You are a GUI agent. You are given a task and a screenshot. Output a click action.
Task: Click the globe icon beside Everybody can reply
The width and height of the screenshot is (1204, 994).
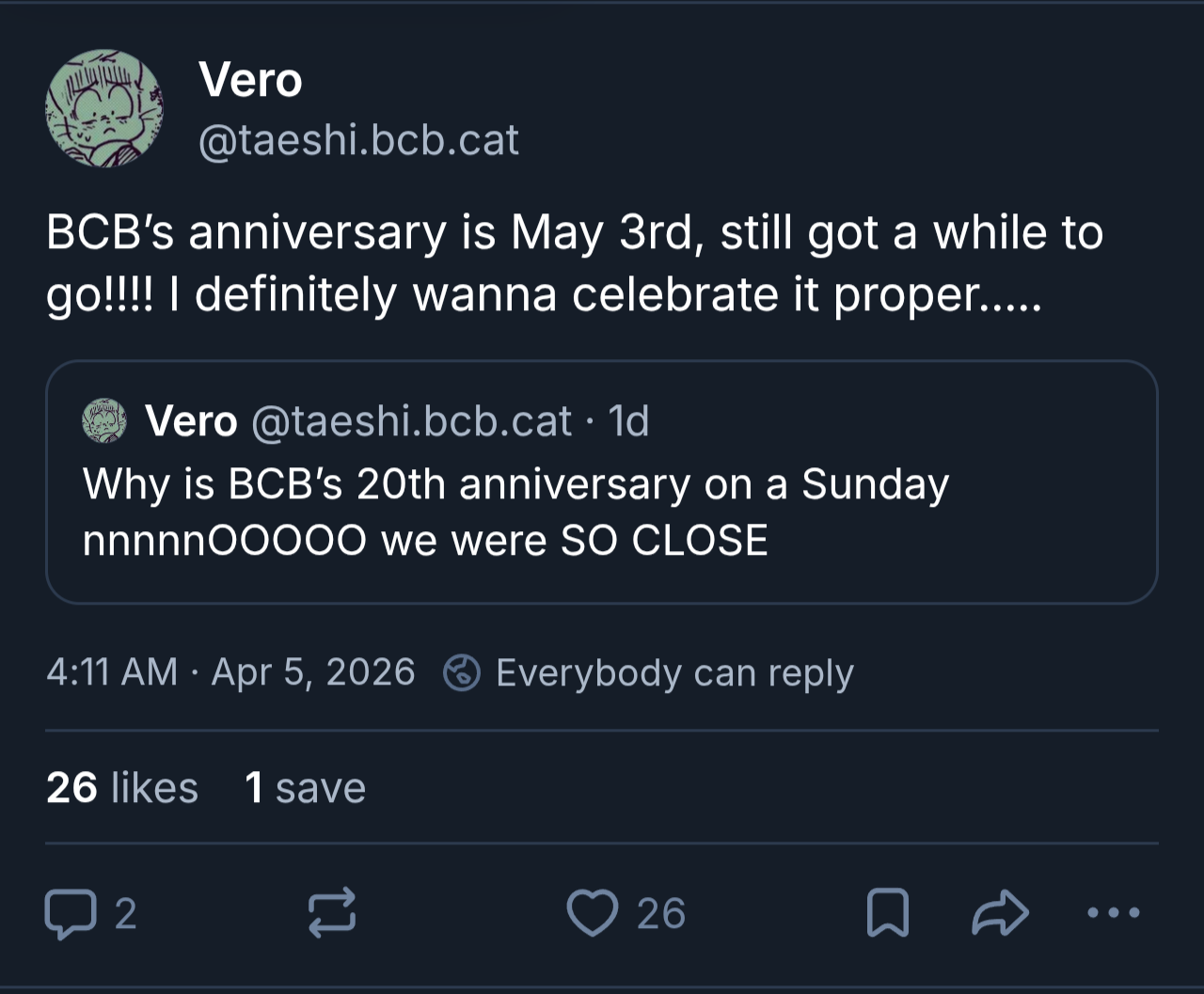tap(462, 672)
